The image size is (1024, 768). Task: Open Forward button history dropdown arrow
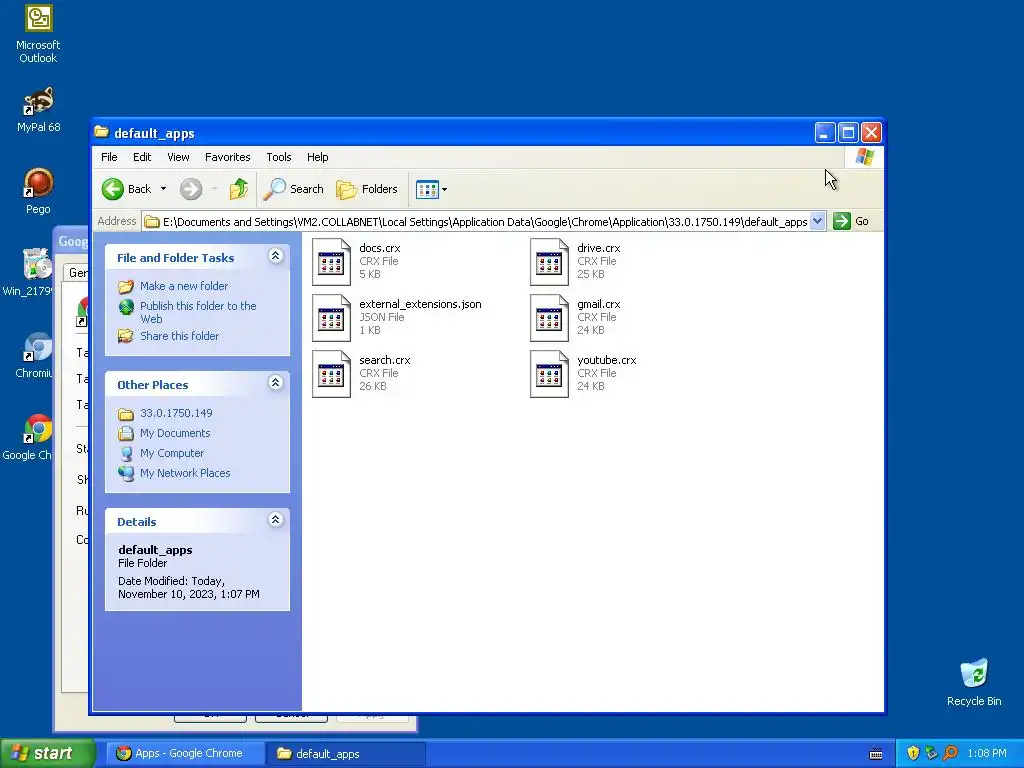click(x=214, y=189)
